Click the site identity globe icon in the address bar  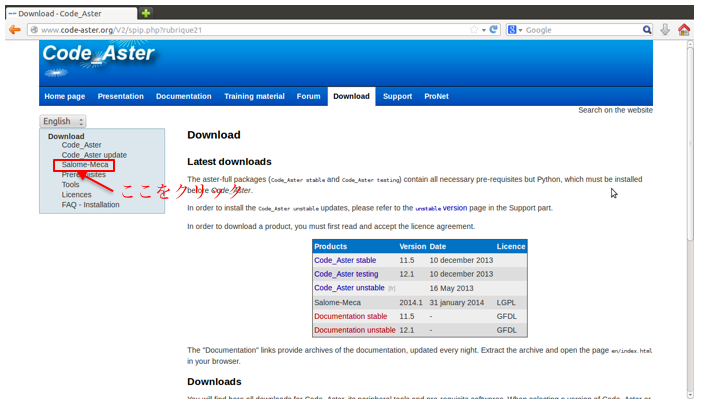pyautogui.click(x=34, y=30)
